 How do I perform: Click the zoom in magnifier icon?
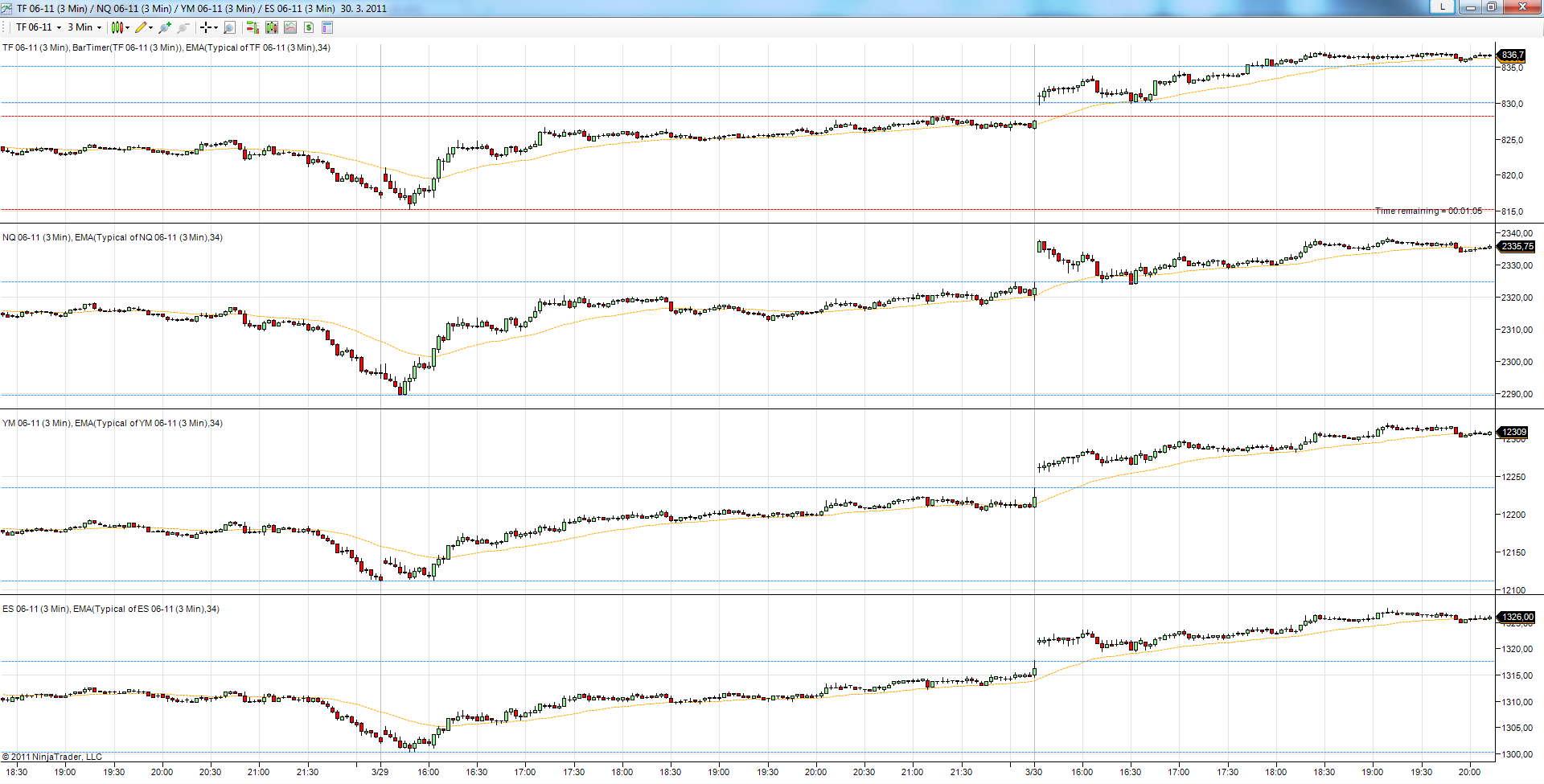click(x=165, y=27)
